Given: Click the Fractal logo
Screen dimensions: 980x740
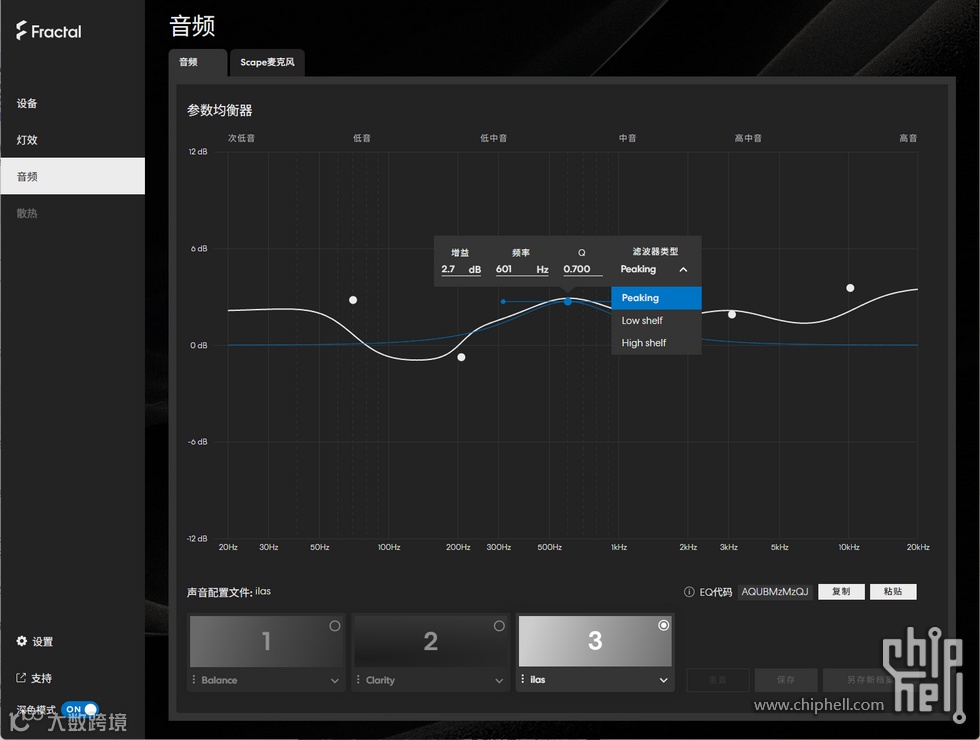Looking at the screenshot, I should (x=49, y=31).
